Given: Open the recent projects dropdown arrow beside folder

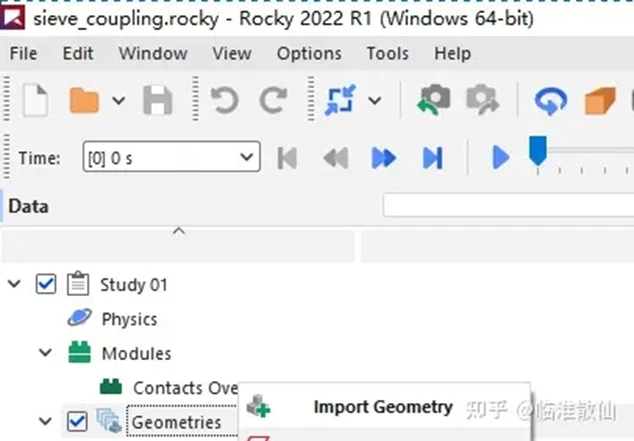Looking at the screenshot, I should coord(118,100).
